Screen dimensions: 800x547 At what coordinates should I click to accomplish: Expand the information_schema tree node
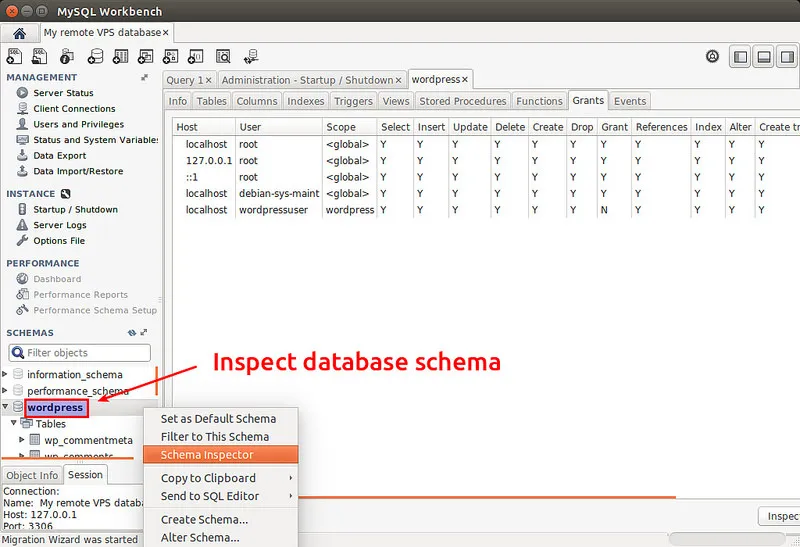6,375
